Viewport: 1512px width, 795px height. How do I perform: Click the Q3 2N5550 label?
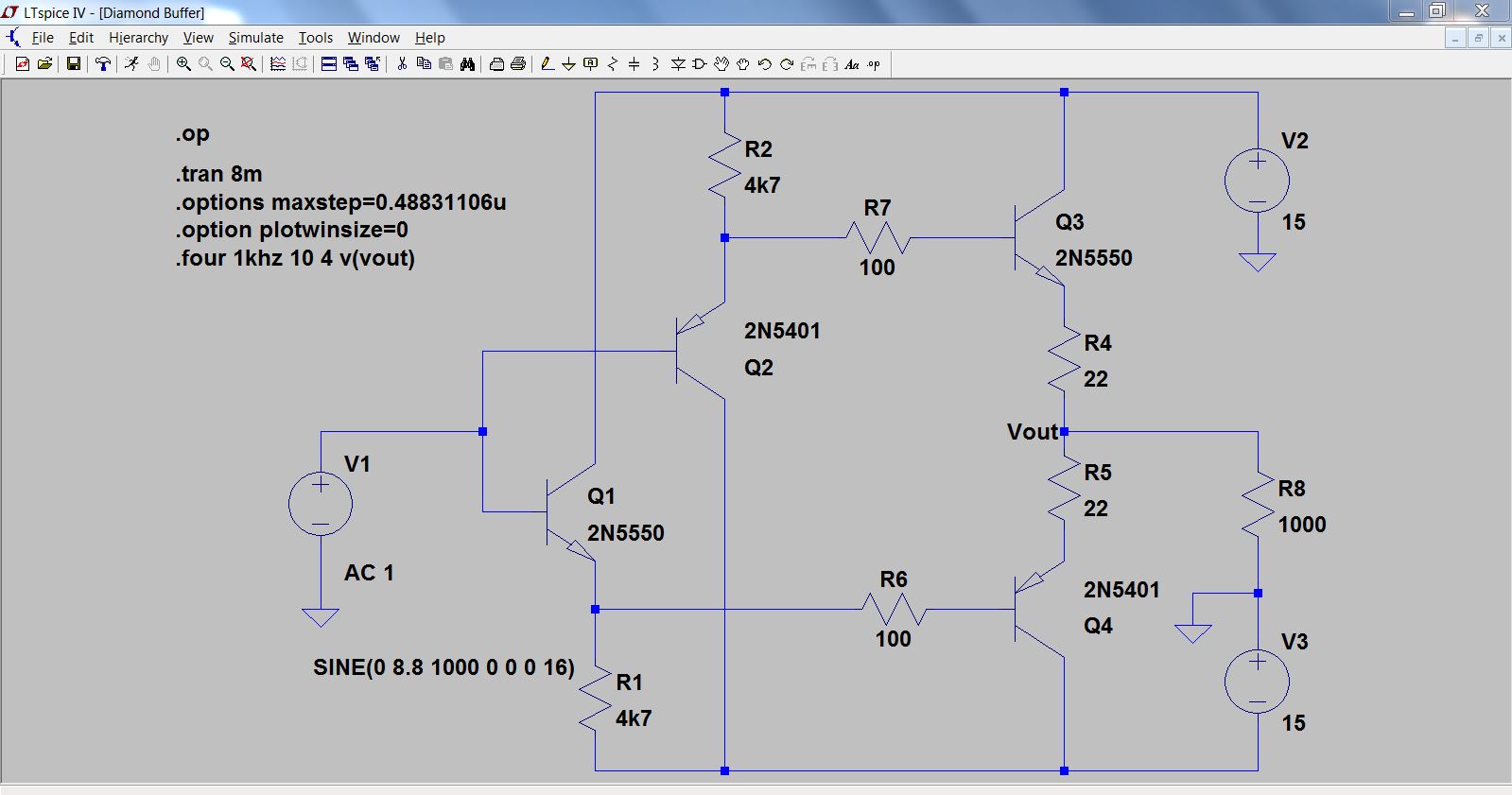coord(1093,258)
